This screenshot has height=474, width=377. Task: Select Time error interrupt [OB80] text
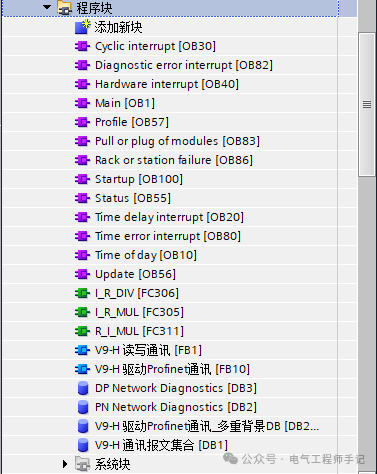[168, 236]
